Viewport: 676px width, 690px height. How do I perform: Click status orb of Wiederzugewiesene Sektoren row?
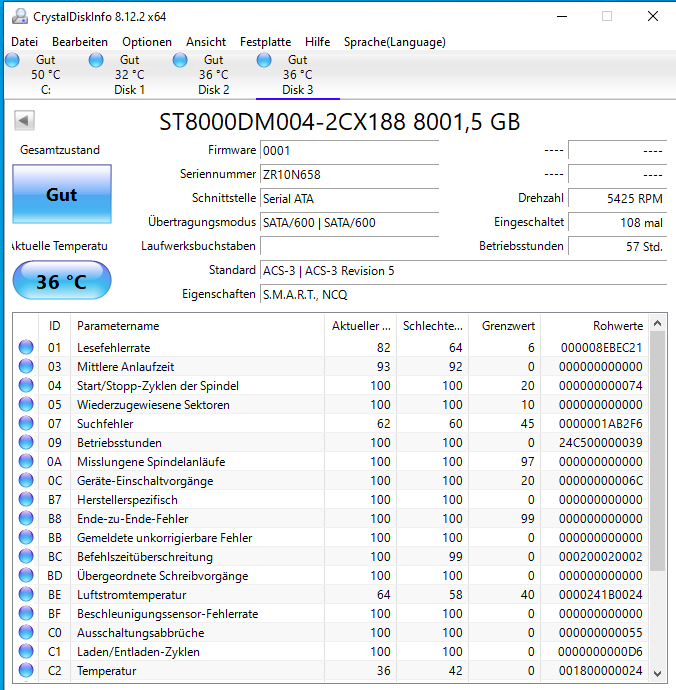coord(26,404)
